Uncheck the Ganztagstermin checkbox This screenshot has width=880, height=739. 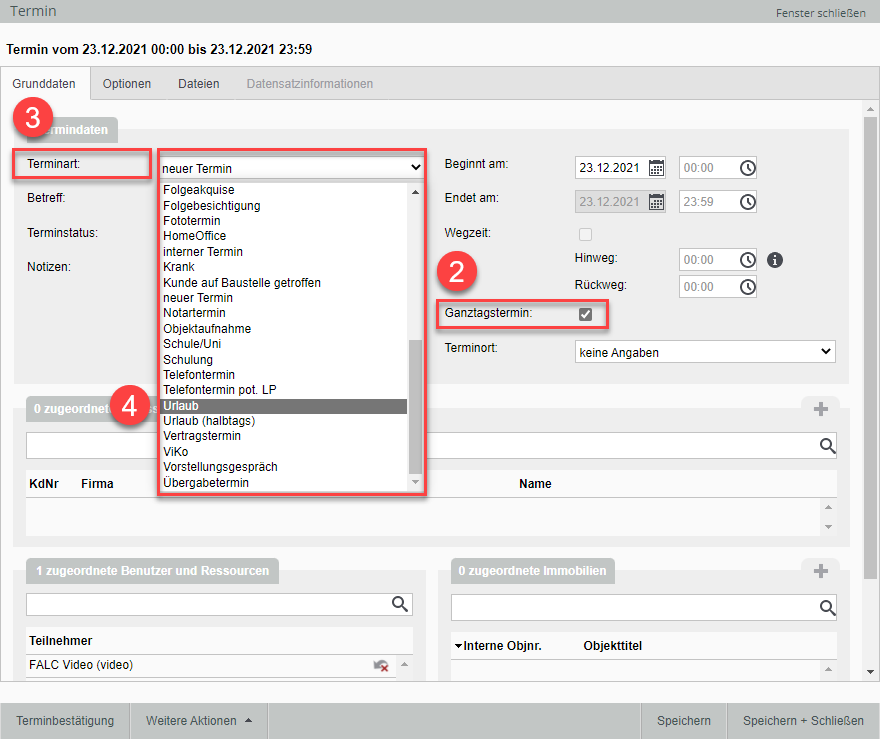coord(586,314)
